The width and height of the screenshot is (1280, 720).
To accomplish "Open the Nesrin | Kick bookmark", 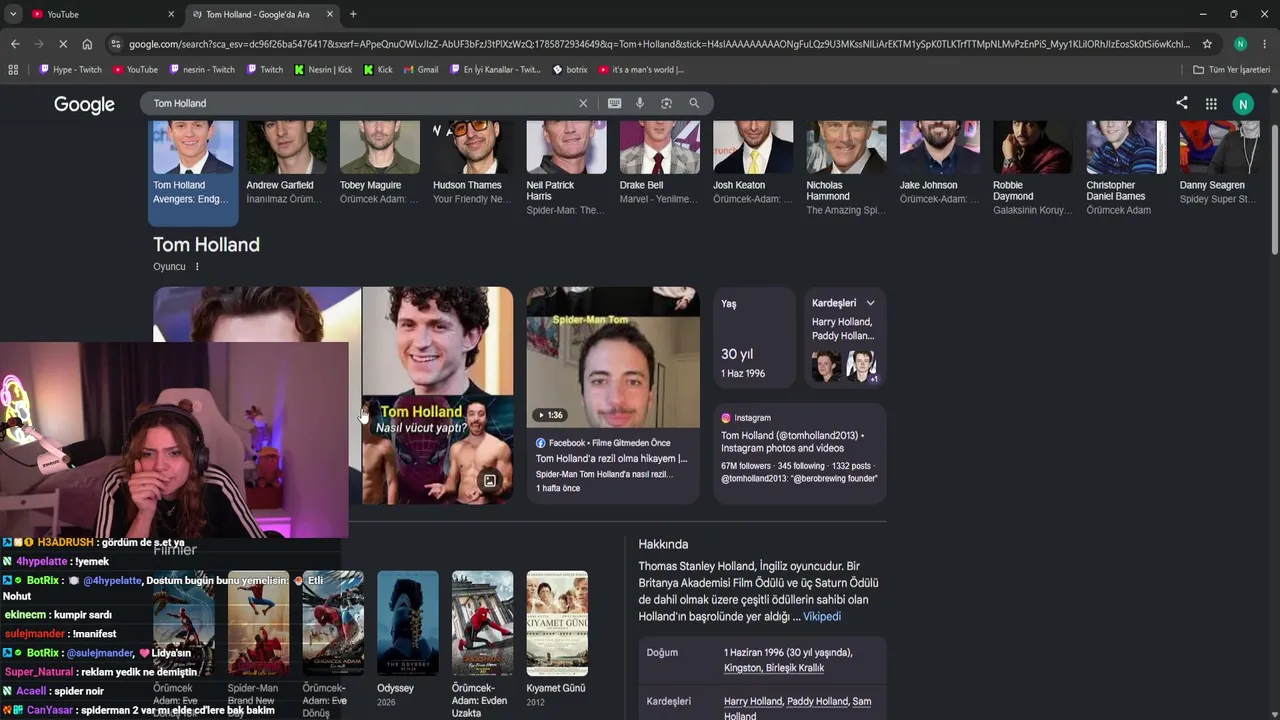I will 323,70.
